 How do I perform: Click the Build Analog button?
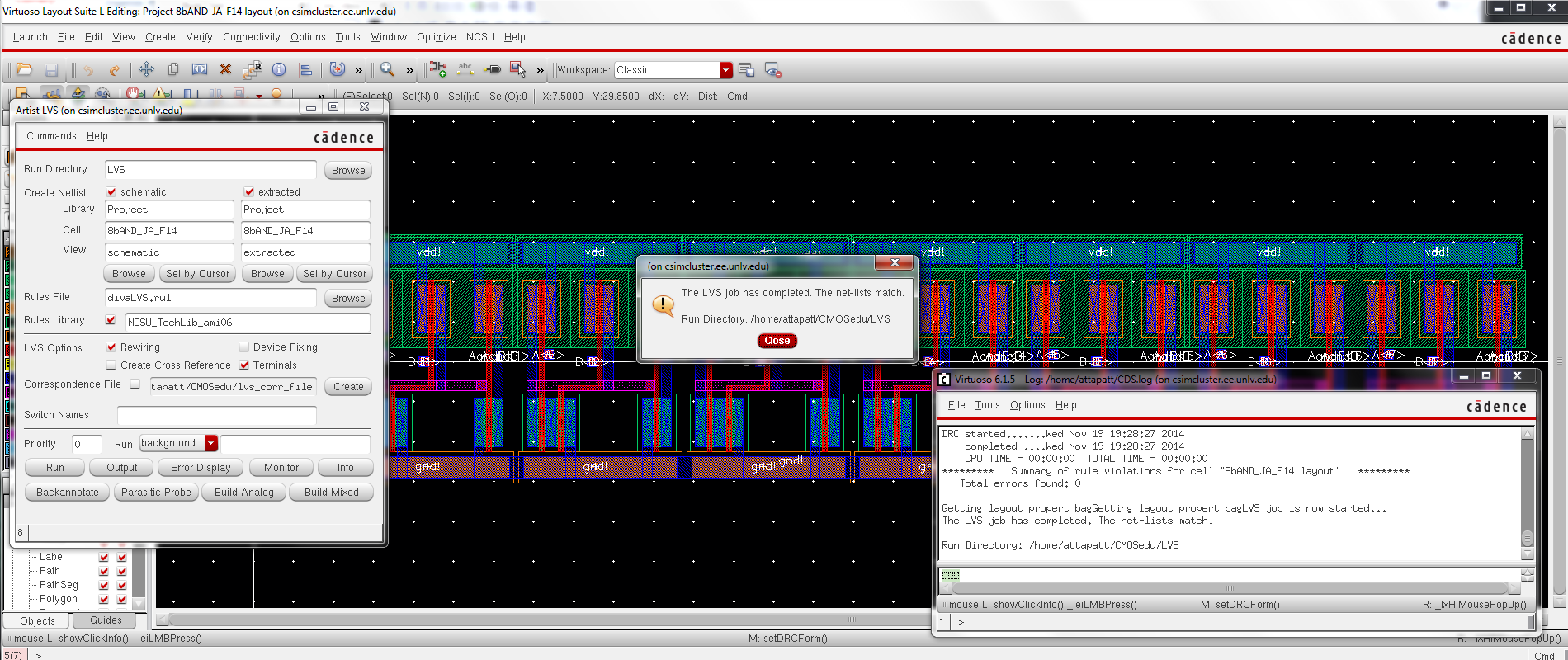244,493
